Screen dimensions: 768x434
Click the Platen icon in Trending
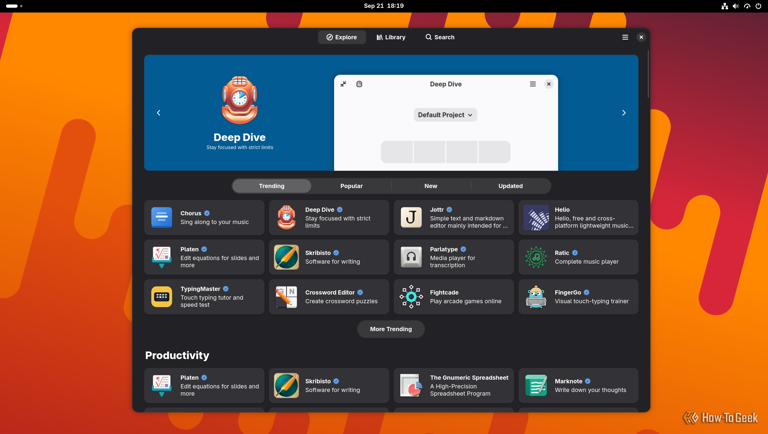162,257
